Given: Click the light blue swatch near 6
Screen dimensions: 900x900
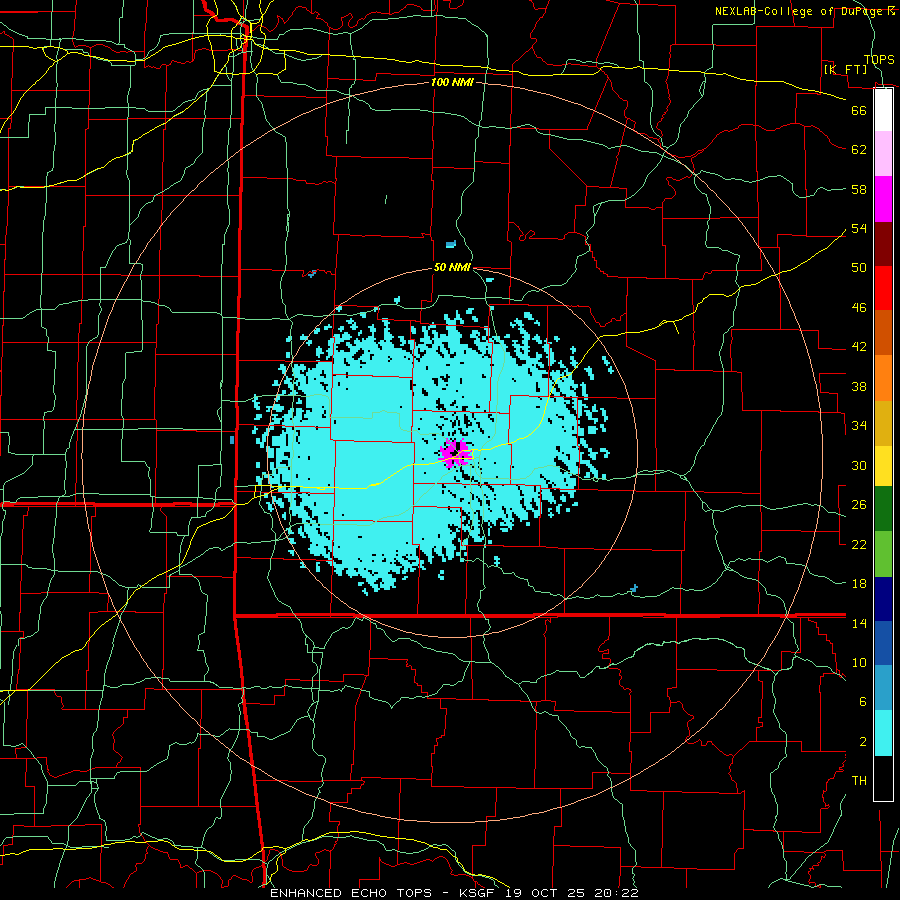Looking at the screenshot, I should click(883, 688).
